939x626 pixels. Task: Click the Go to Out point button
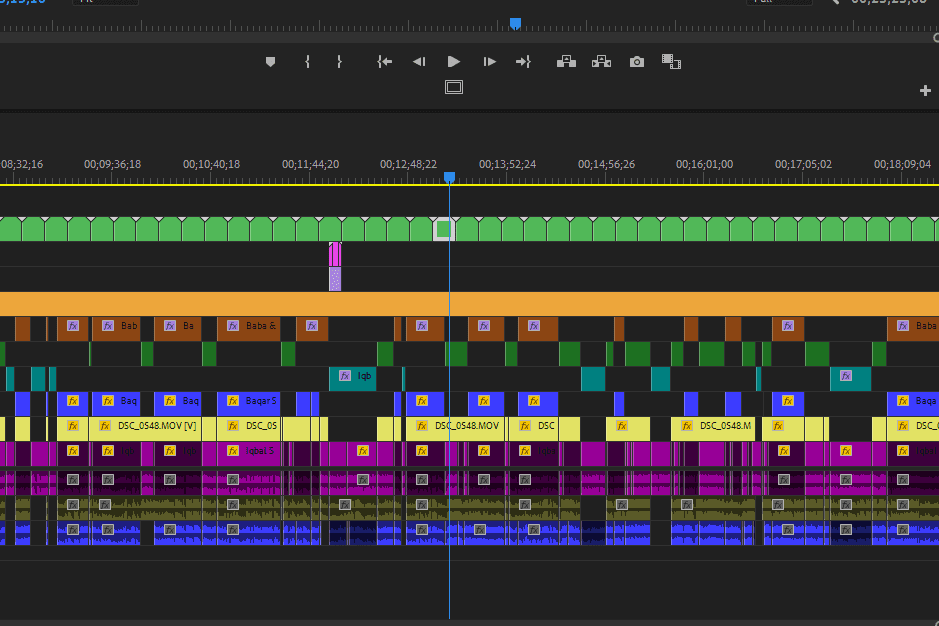click(x=523, y=62)
